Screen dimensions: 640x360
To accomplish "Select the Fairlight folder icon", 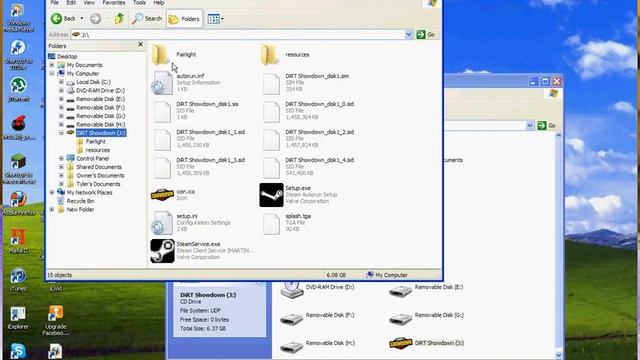I will click(x=160, y=54).
